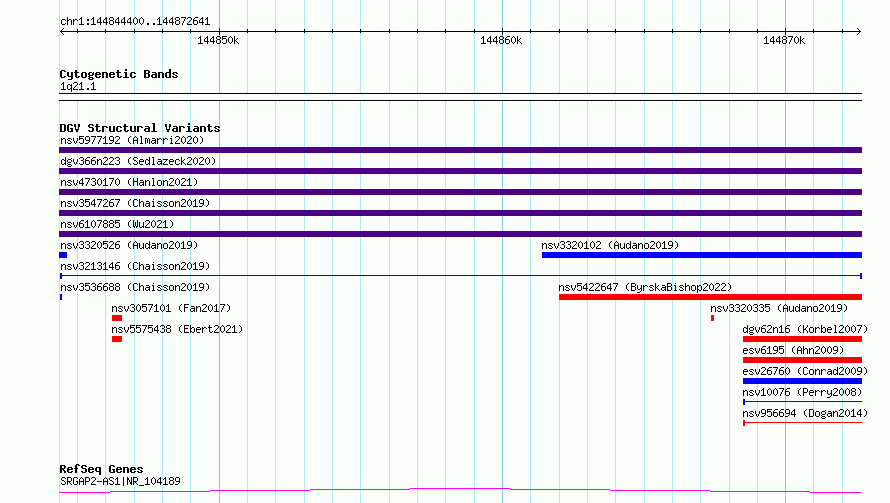Open dgv62n16 (Korbel2007) variant
Image resolution: width=890 pixels, height=503 pixels.
click(805, 329)
